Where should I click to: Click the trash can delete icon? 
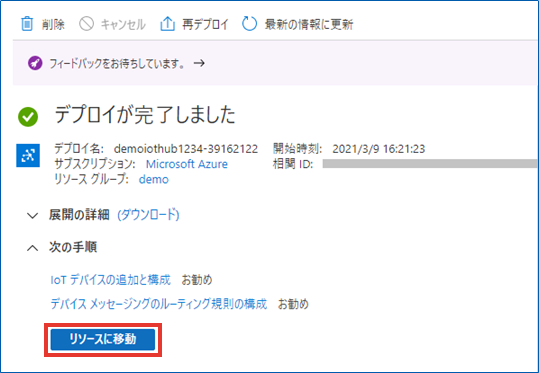(27, 24)
